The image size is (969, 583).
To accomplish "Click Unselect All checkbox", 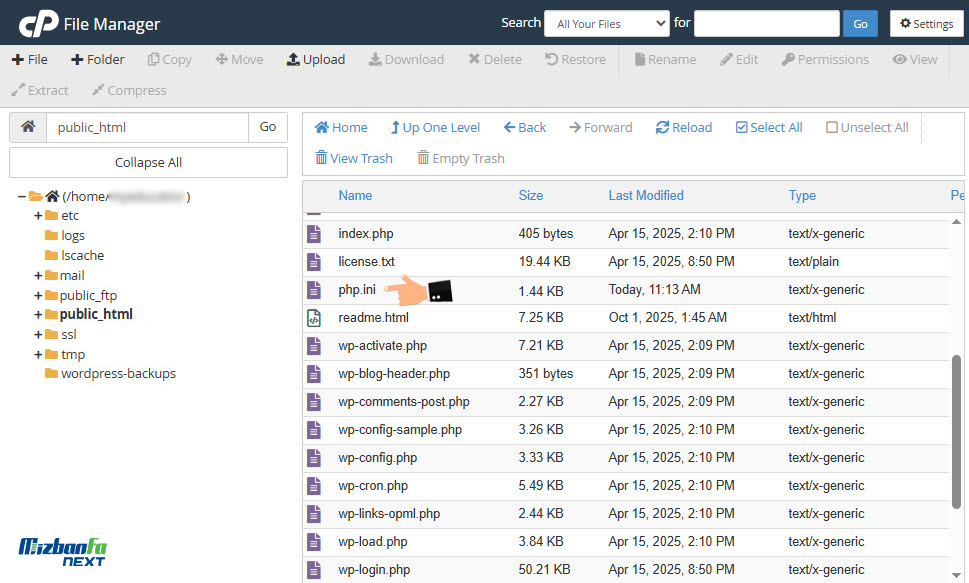I will (x=832, y=128).
